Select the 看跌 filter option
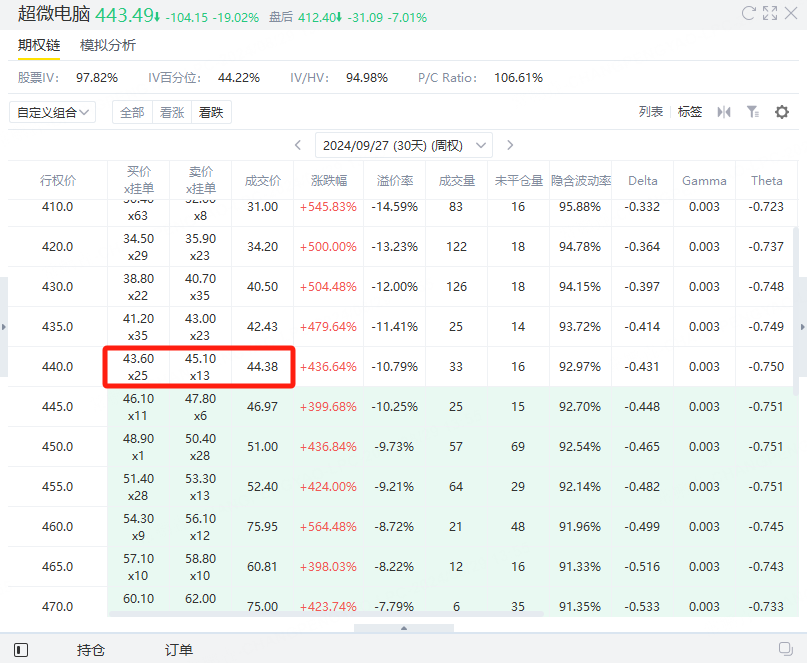This screenshot has height=663, width=807. [211, 112]
